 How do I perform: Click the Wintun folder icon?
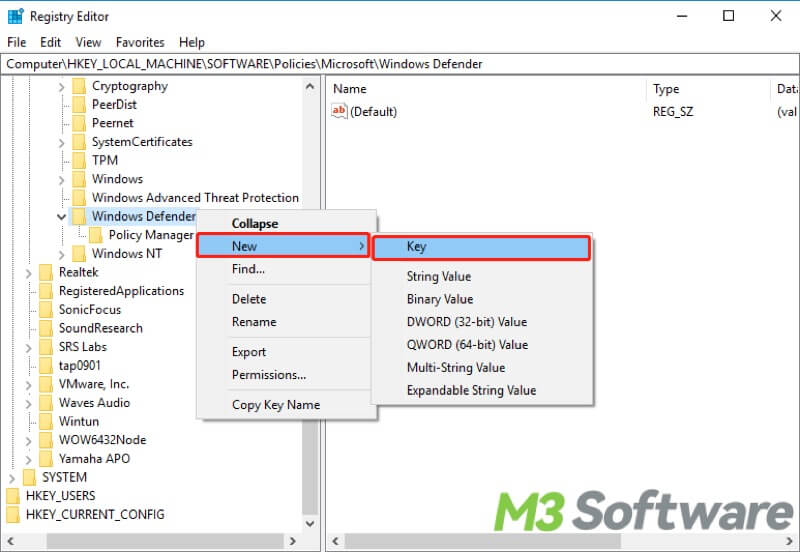(x=46, y=421)
